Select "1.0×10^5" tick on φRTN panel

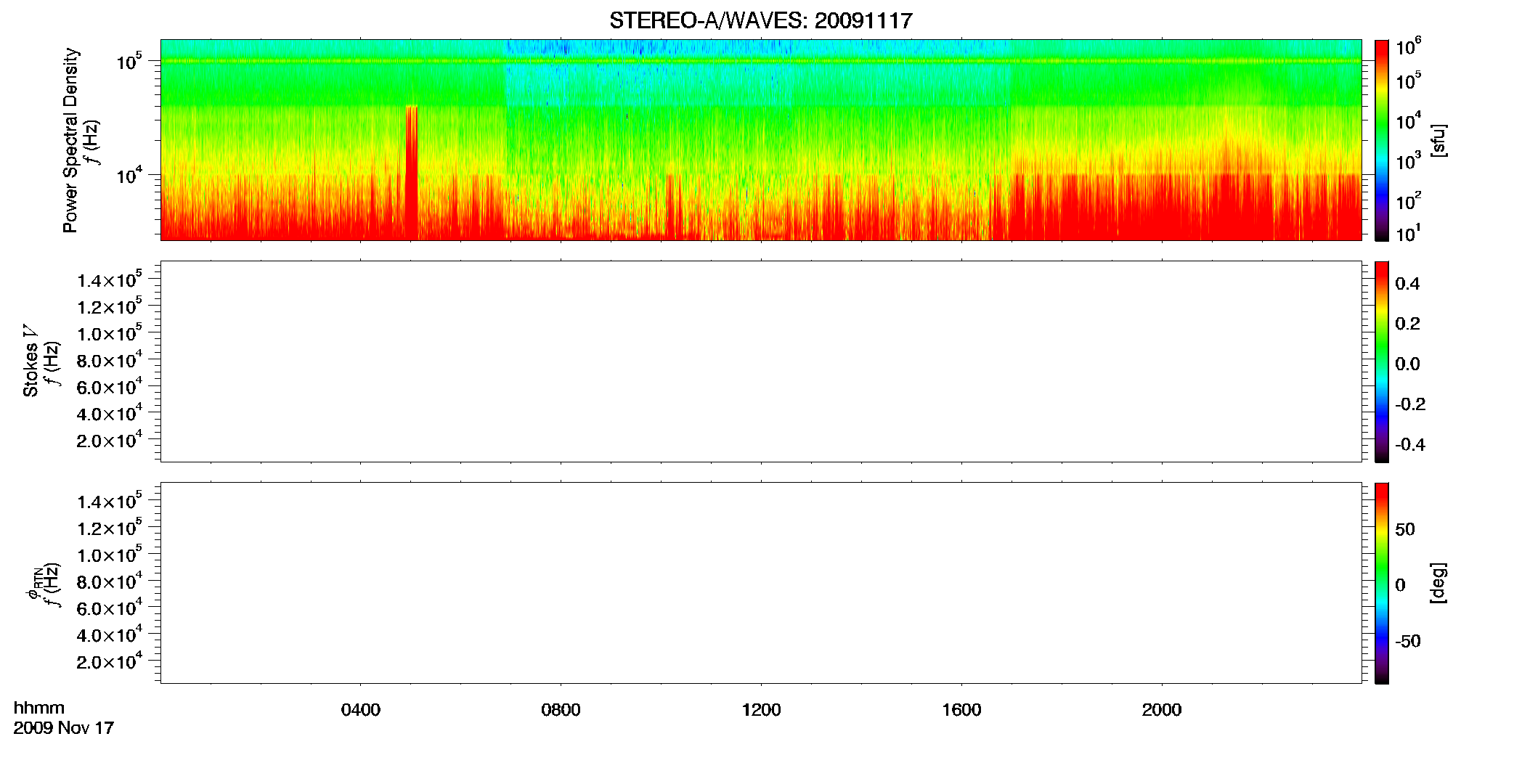coord(109,555)
